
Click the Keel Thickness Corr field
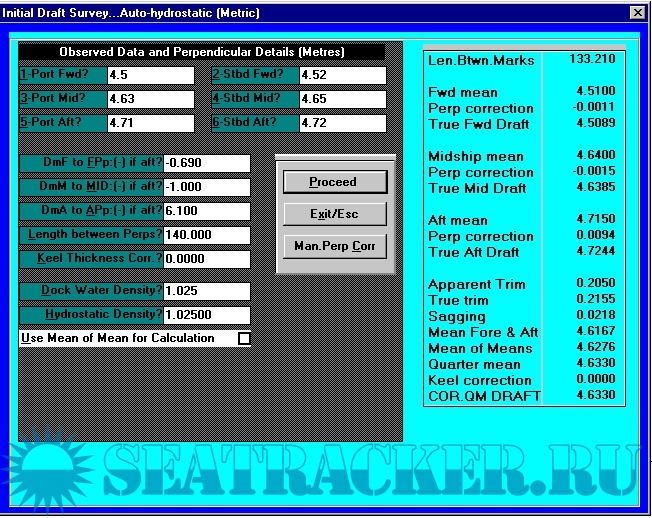tap(206, 259)
